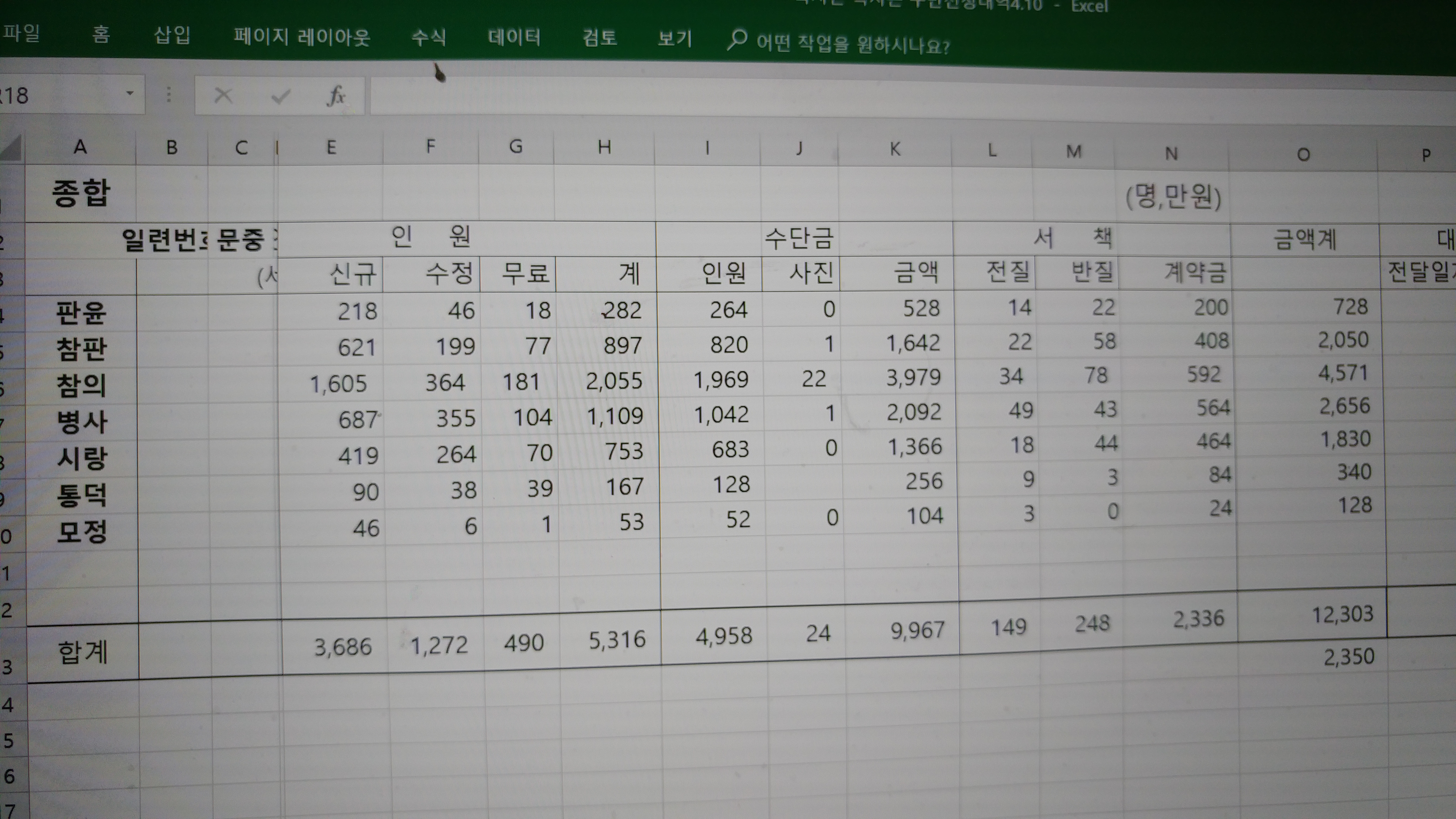The height and width of the screenshot is (819, 1456).
Task: Open the 삽입 ribbon tab
Action: [x=172, y=36]
